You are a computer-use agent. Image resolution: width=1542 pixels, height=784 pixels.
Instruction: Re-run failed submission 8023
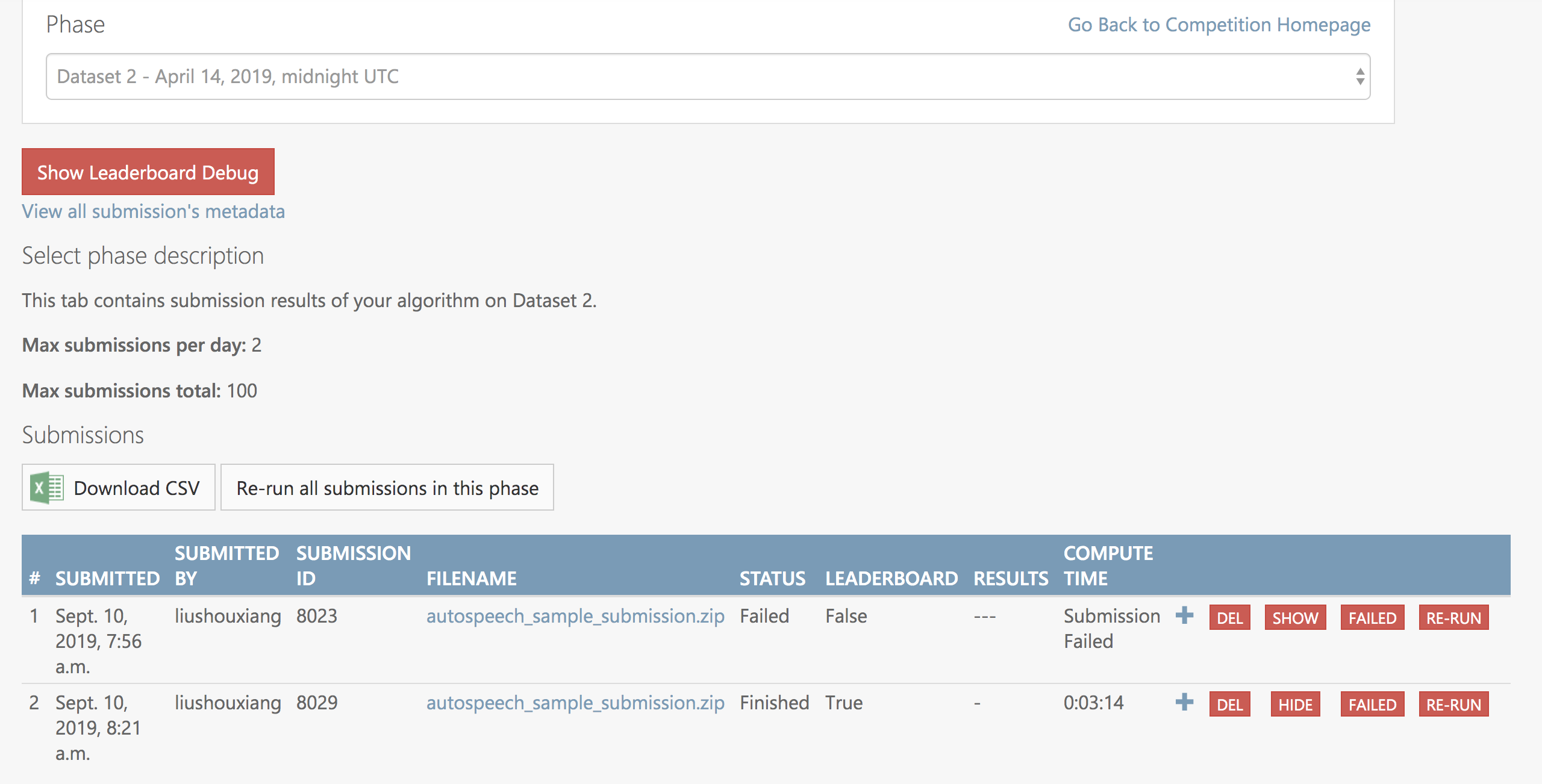coord(1454,617)
